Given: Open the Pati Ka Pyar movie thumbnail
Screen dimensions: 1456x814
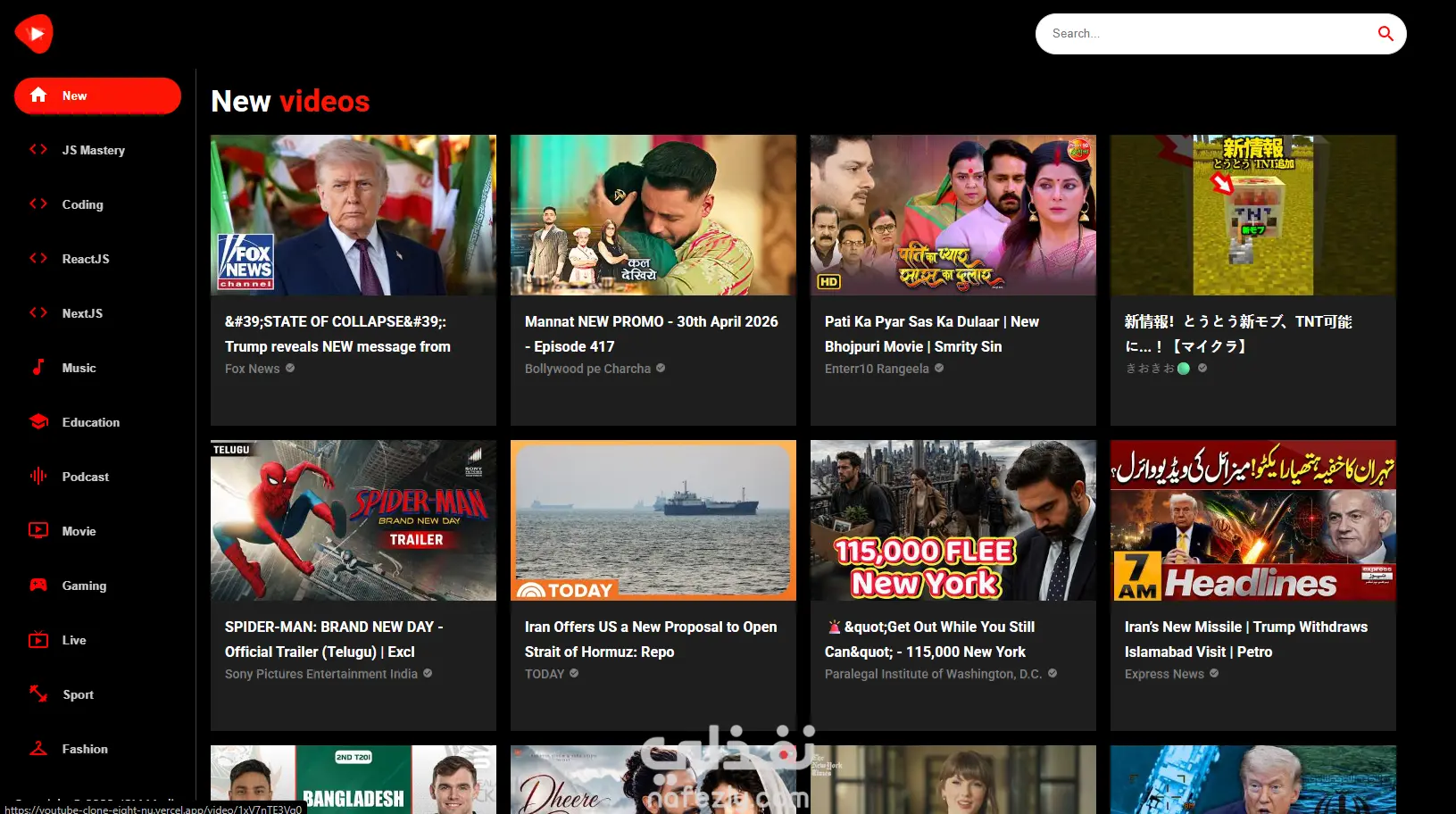Looking at the screenshot, I should point(953,215).
